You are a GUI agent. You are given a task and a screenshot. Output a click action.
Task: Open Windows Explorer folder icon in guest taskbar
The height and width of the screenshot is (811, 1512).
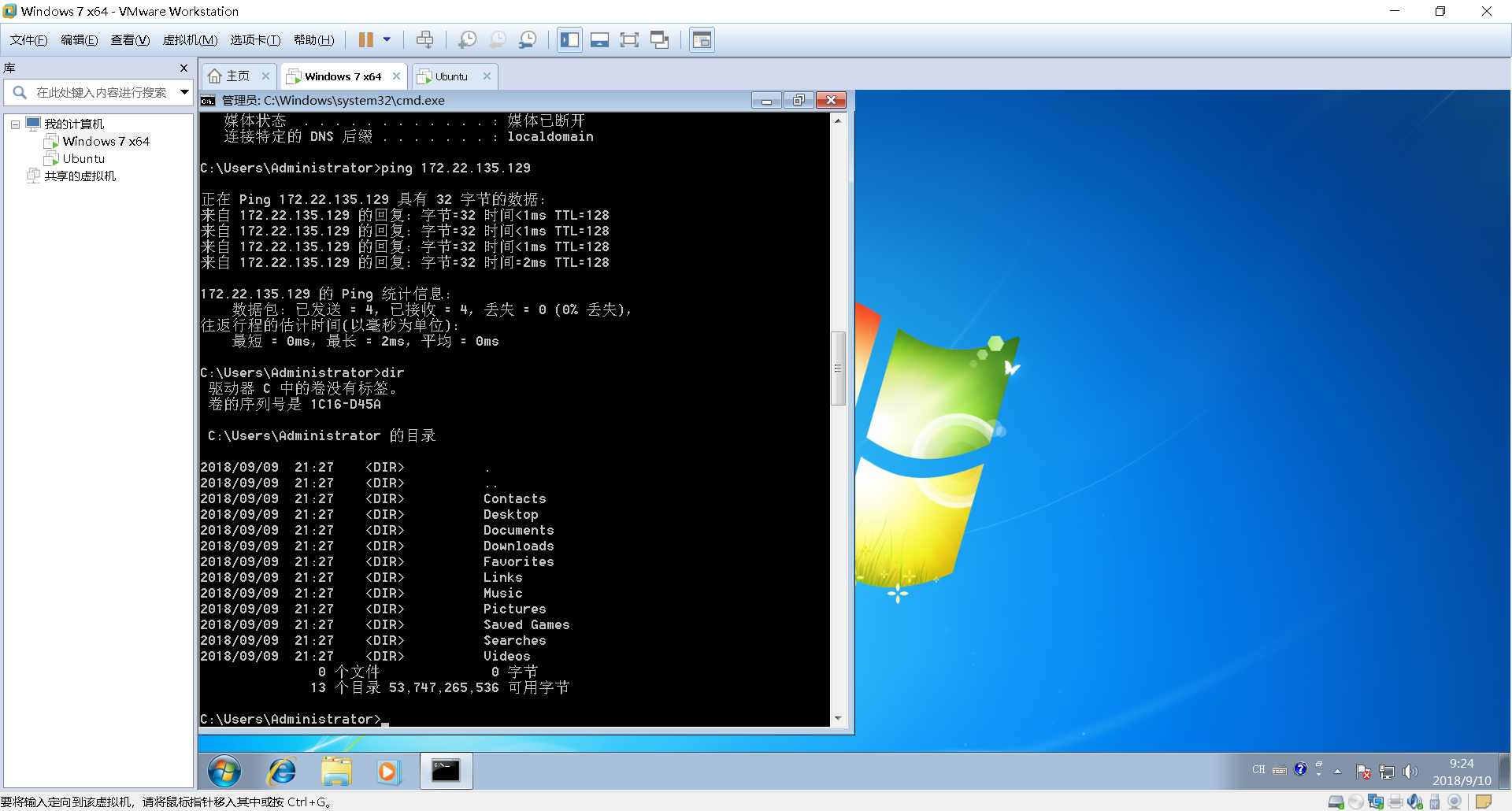point(336,772)
